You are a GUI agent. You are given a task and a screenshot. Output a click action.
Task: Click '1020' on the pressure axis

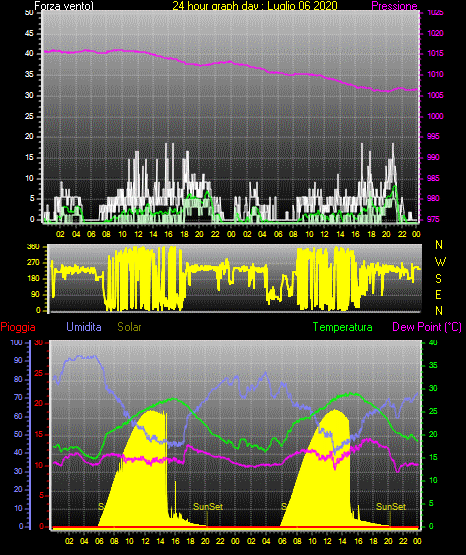point(435,33)
